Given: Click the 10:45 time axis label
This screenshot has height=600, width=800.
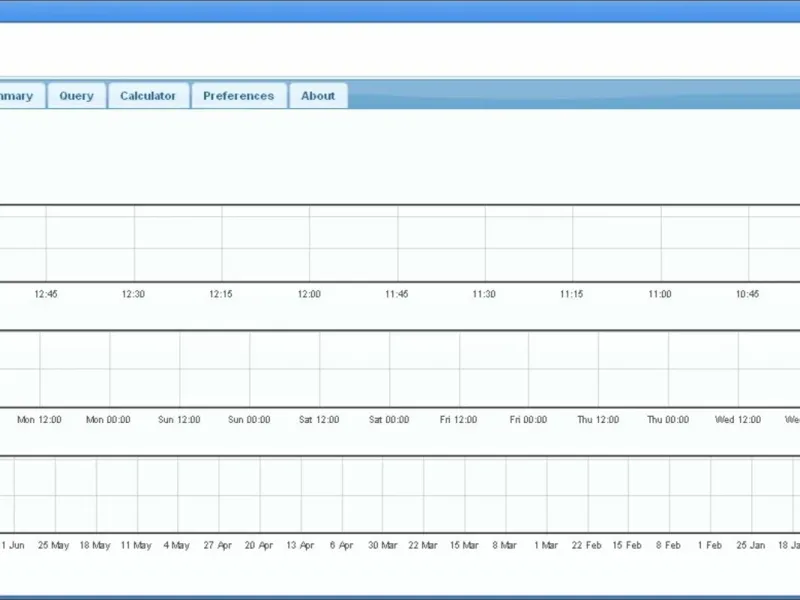Looking at the screenshot, I should pyautogui.click(x=747, y=294).
